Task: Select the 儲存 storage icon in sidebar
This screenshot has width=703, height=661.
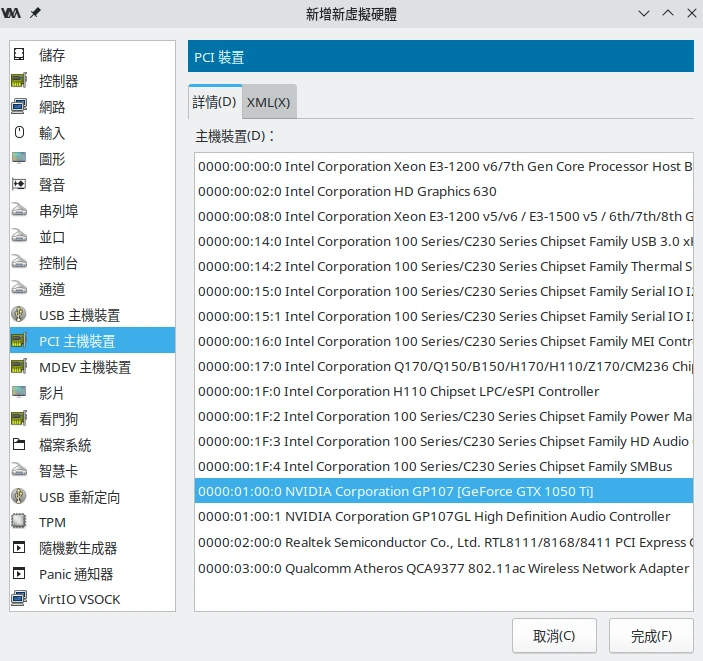Action: (x=19, y=55)
